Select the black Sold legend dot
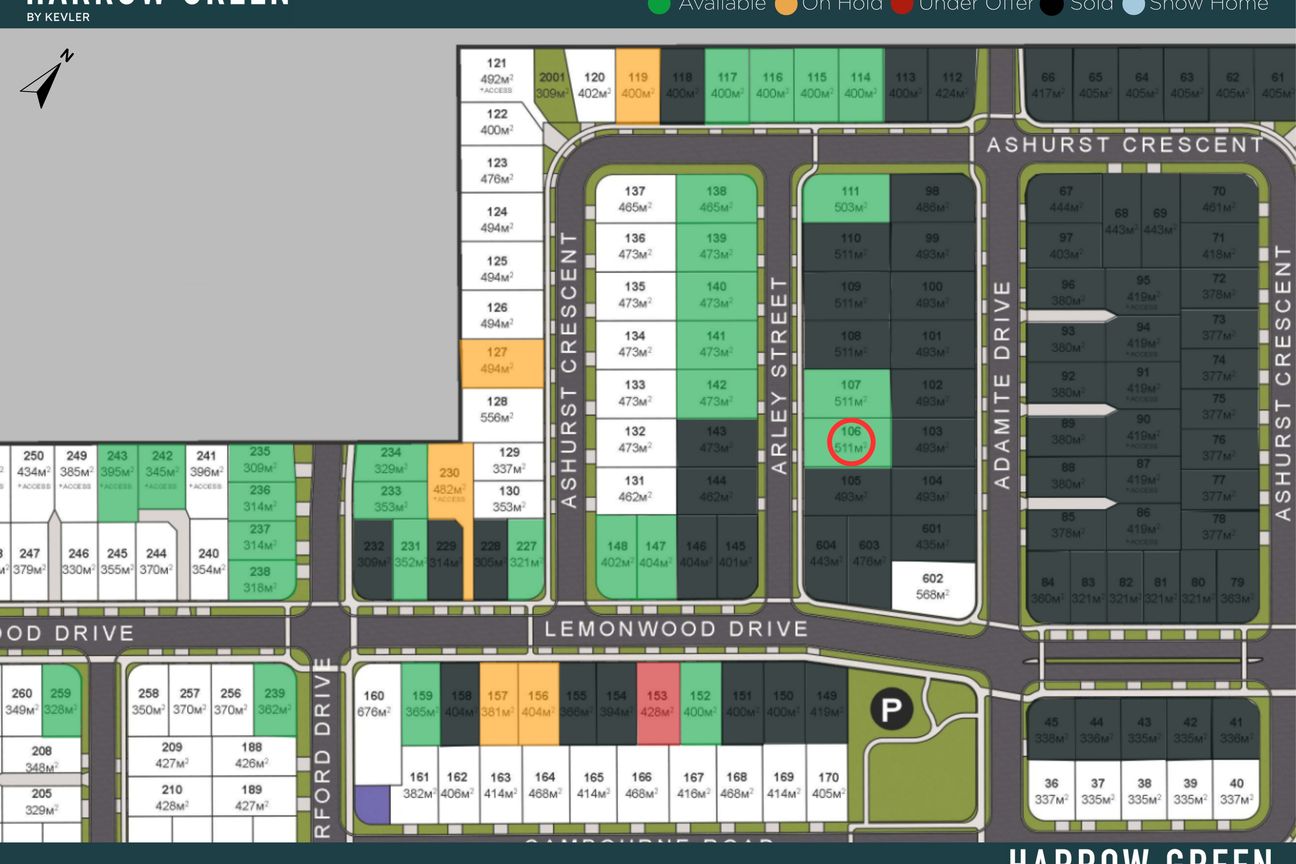Viewport: 1296px width, 864px height. [1051, 5]
